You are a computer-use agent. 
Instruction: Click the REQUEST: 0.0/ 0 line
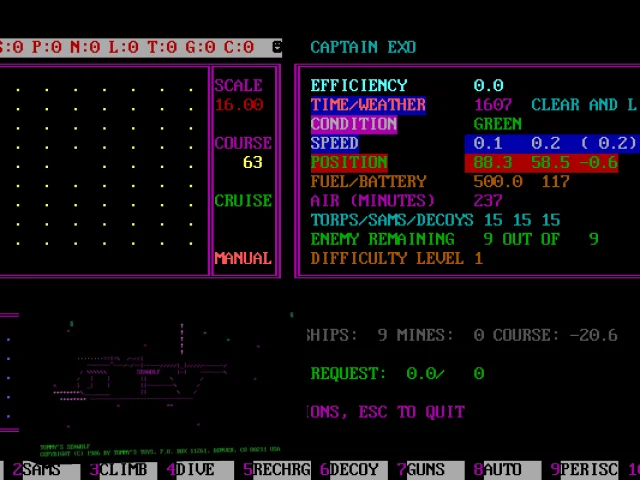[397, 373]
